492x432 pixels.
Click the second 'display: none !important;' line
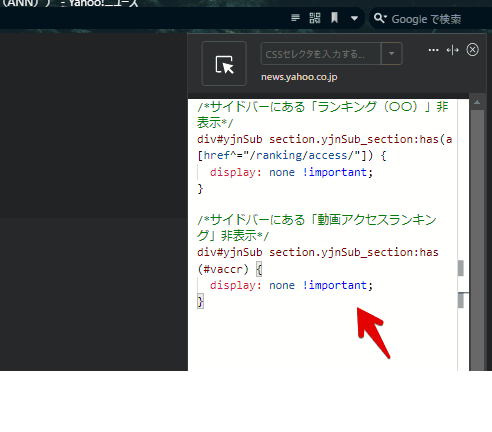[291, 285]
